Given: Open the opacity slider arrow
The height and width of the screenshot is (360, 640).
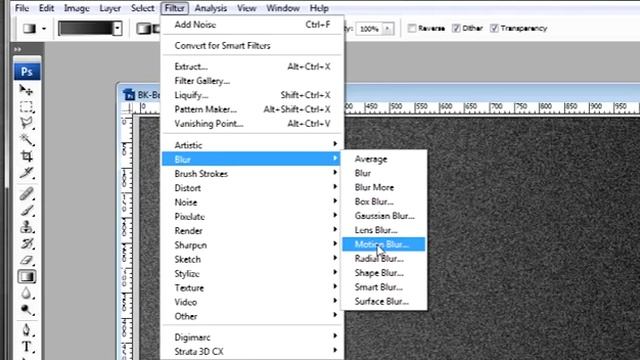Looking at the screenshot, I should coord(387,29).
